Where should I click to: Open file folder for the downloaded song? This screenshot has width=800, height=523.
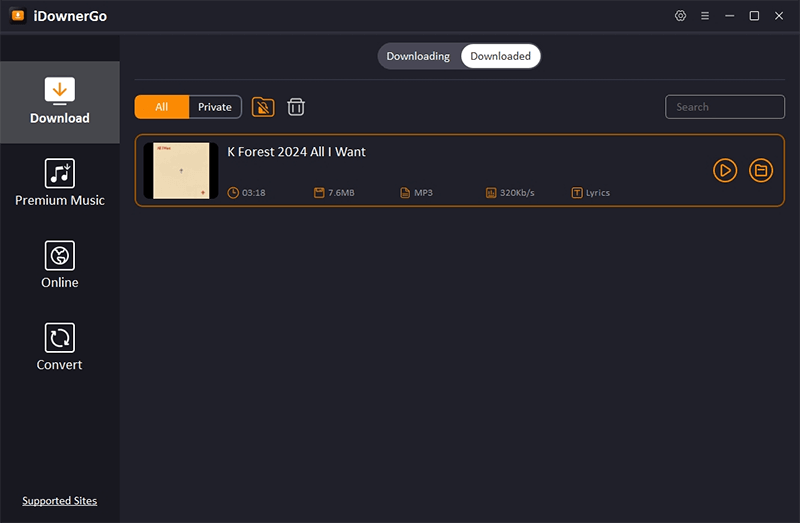[x=761, y=170]
